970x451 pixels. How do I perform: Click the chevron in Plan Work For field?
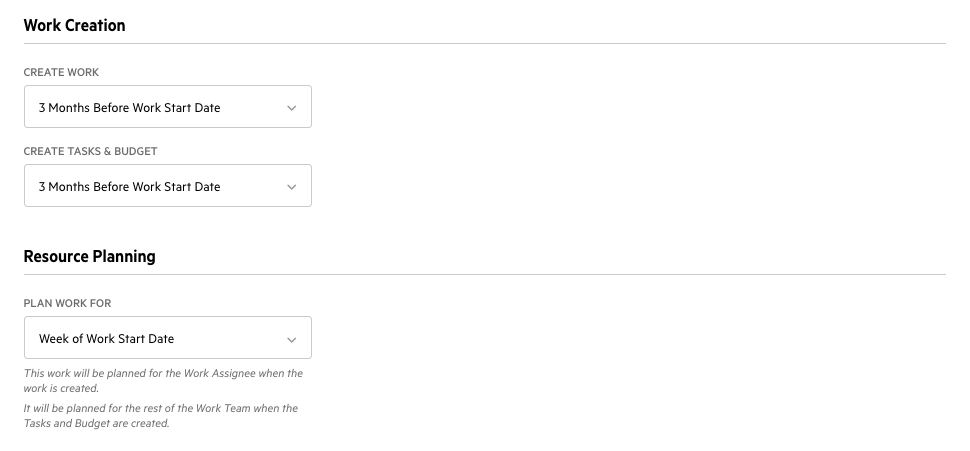tap(291, 339)
